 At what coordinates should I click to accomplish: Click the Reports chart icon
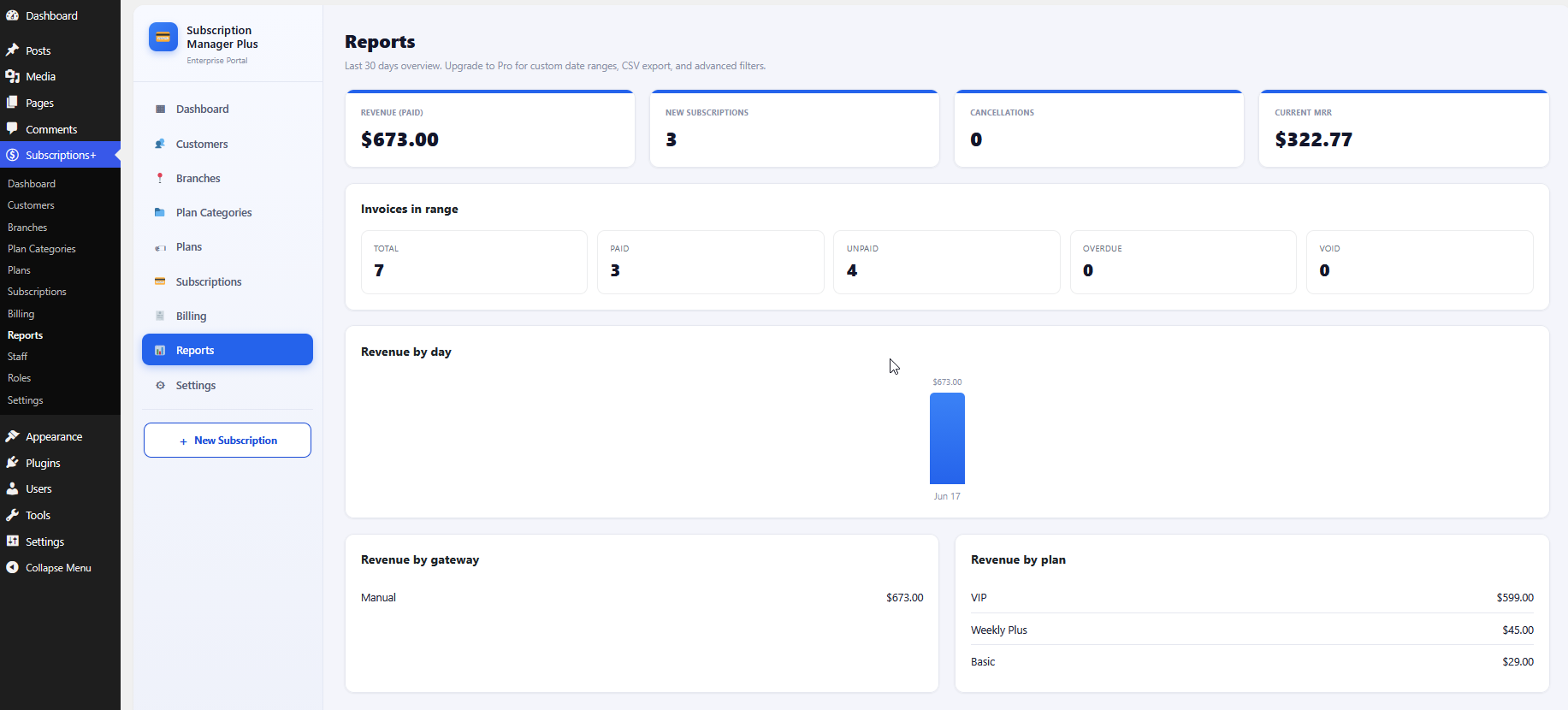[x=160, y=351]
